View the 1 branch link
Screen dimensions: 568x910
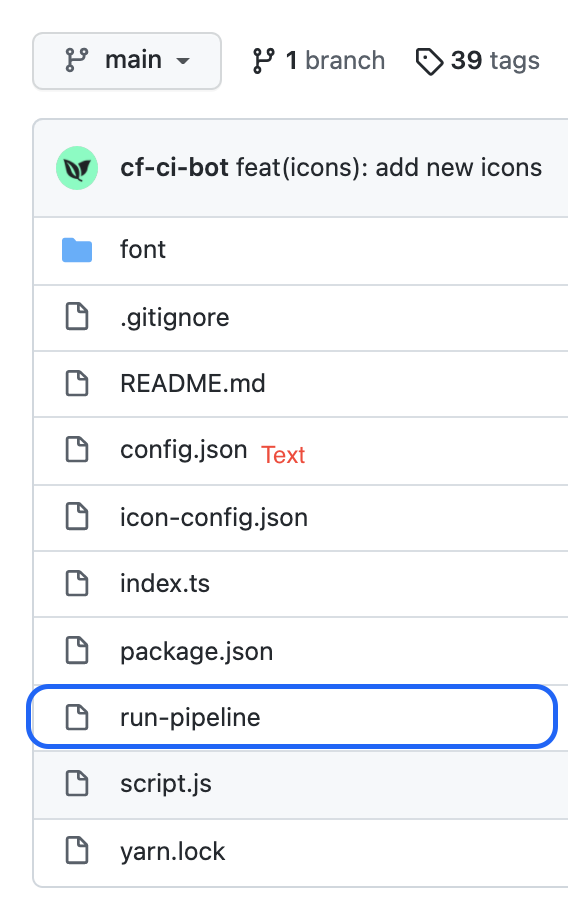pyautogui.click(x=319, y=61)
